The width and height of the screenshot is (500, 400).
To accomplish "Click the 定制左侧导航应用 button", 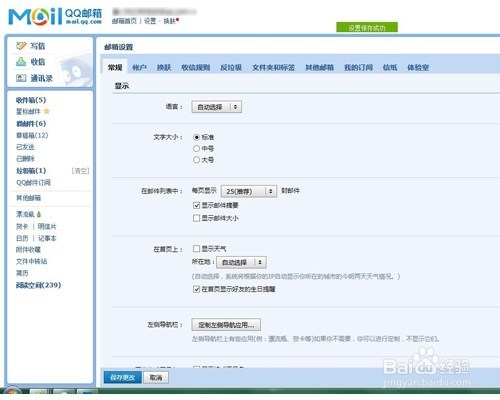I will coord(226,325).
